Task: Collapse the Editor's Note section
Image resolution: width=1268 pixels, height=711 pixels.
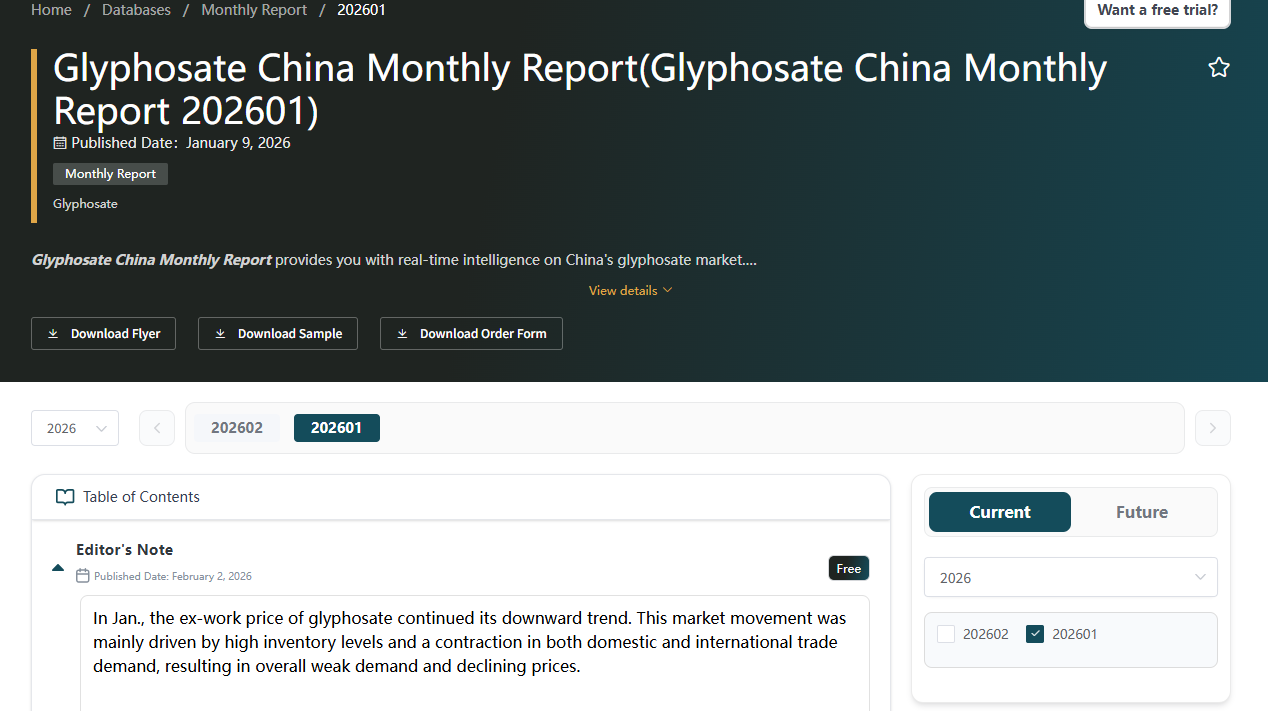Action: 57,567
